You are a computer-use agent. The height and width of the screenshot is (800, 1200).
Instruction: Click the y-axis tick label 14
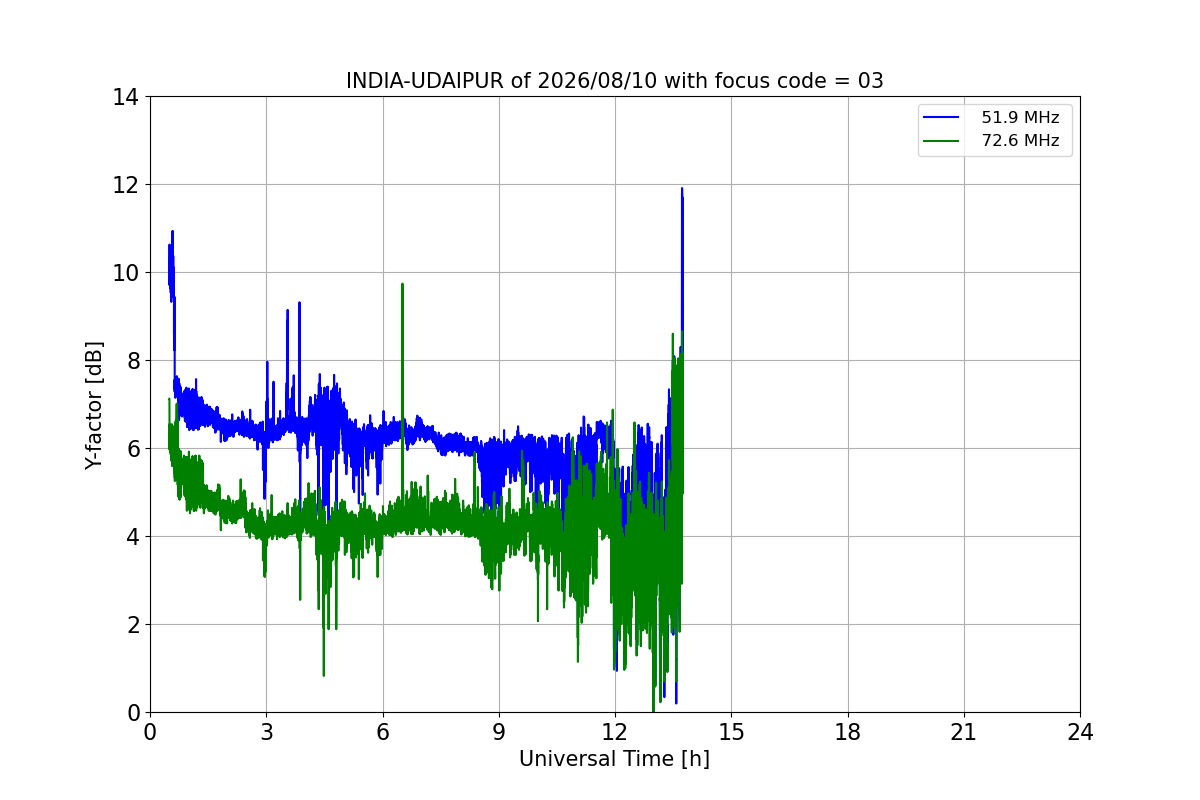tap(126, 97)
